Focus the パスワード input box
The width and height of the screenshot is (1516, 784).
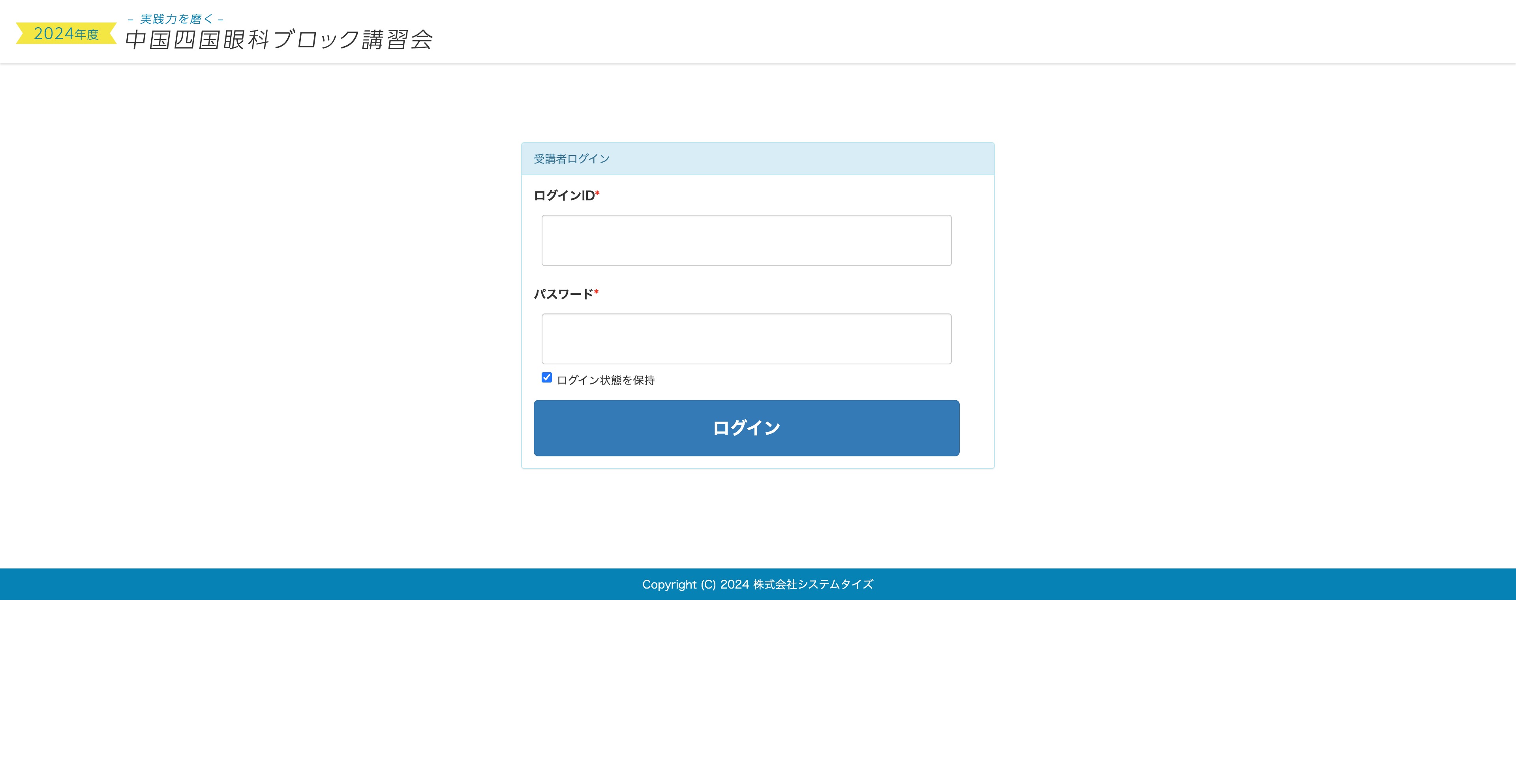(746, 338)
